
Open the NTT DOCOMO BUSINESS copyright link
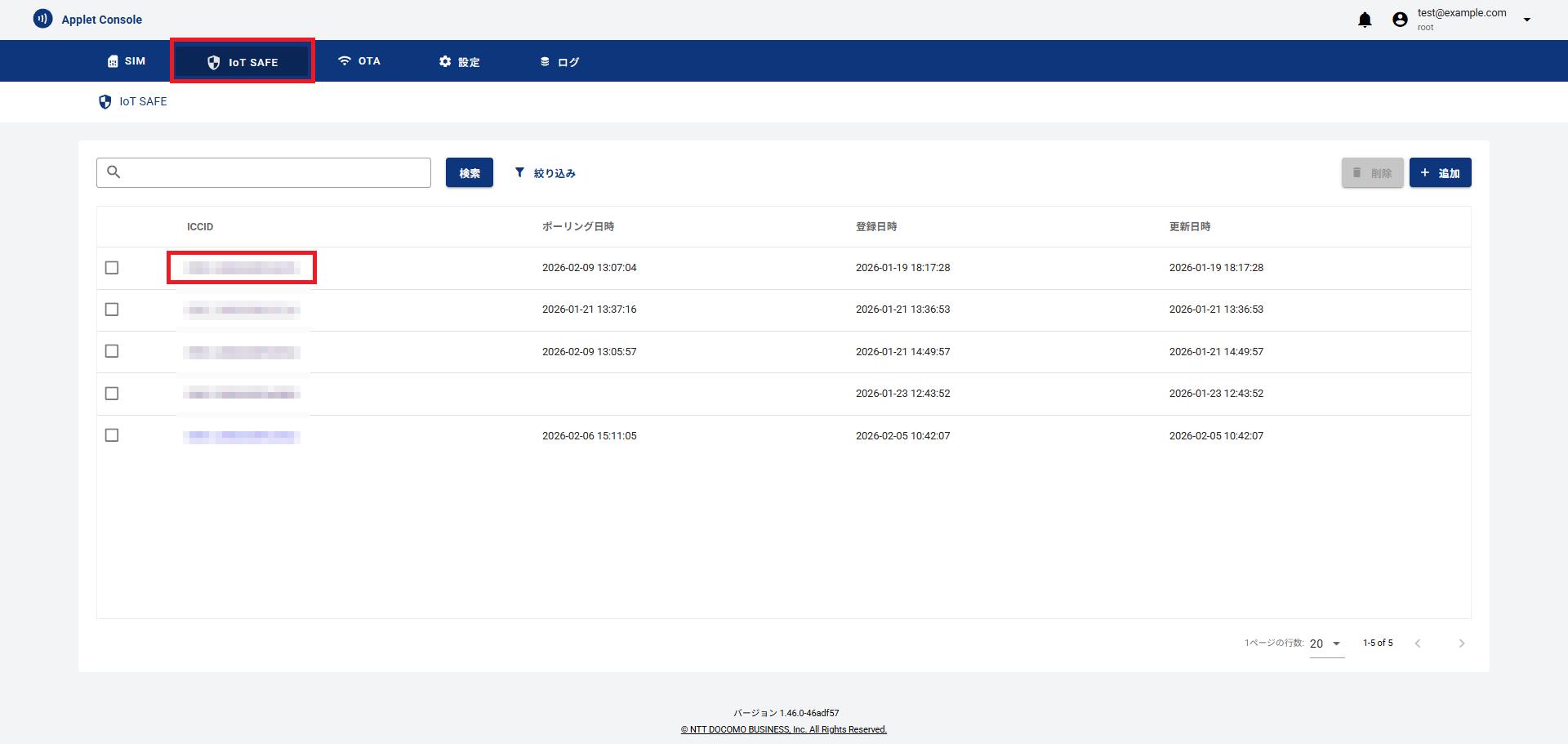[x=783, y=729]
